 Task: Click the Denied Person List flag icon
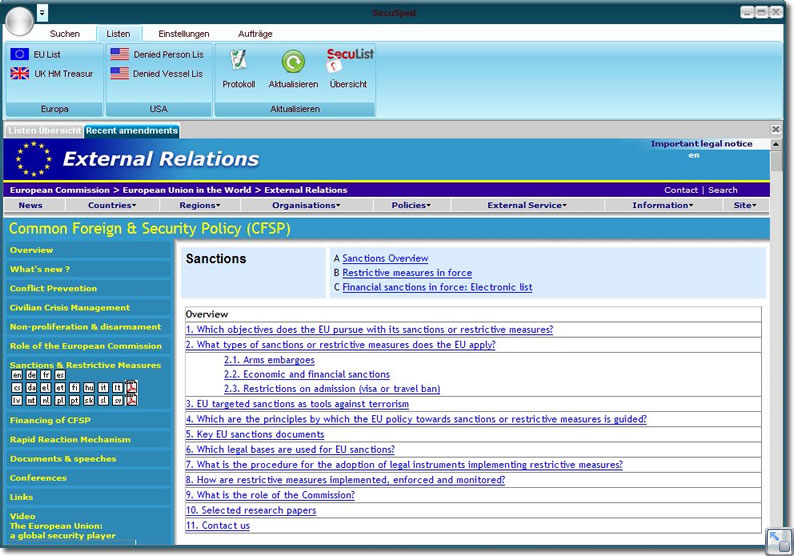[120, 55]
